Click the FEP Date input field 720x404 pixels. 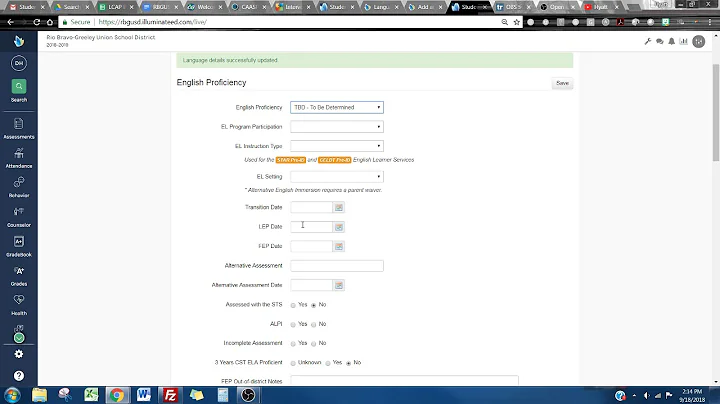311,247
